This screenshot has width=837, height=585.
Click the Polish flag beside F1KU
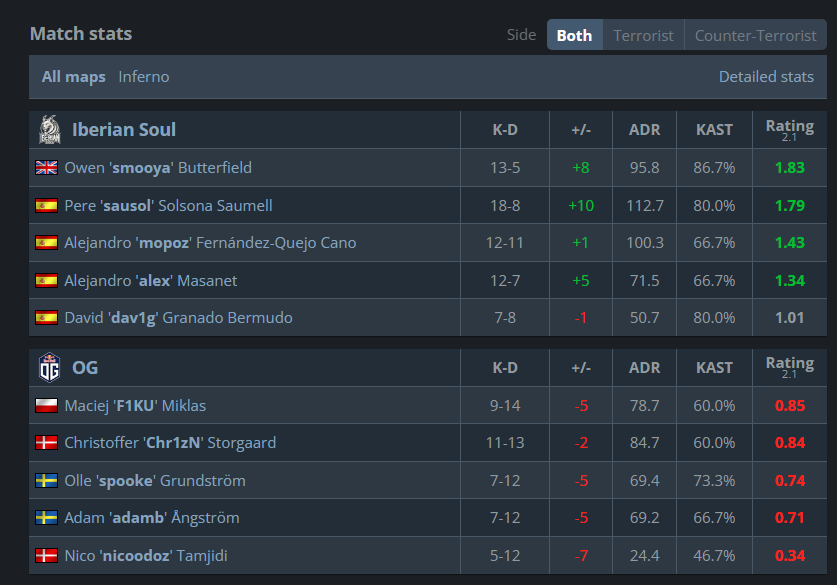[x=46, y=406]
